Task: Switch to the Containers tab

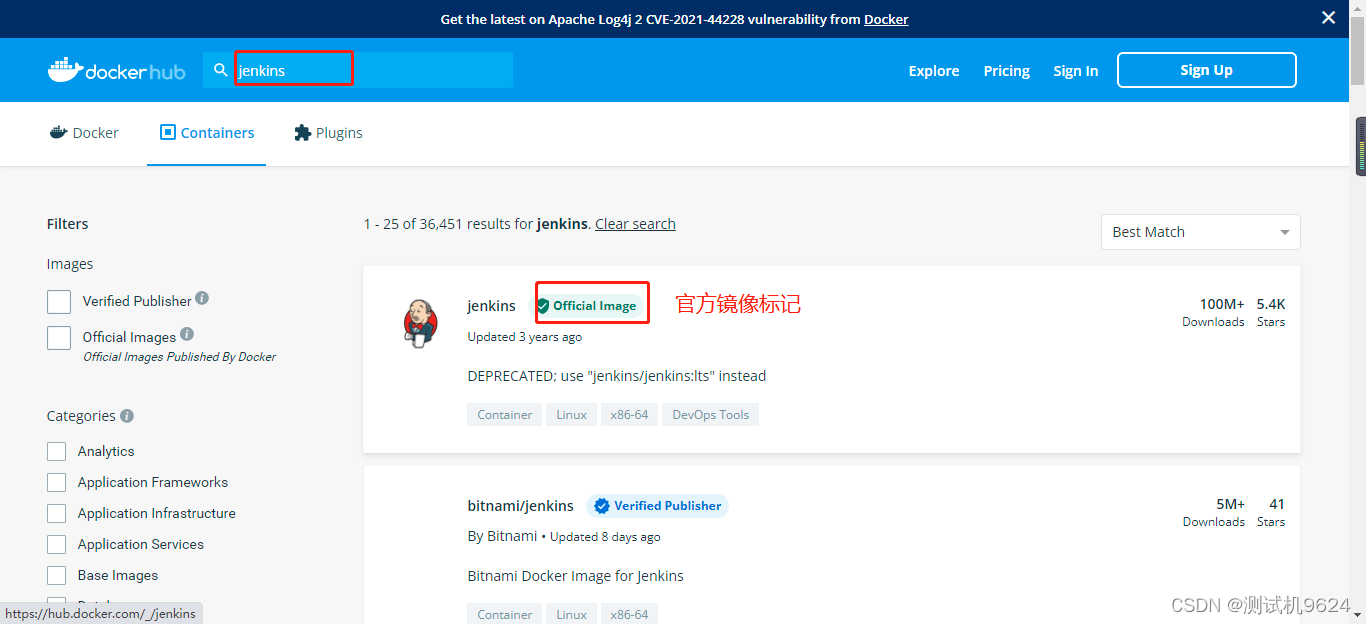Action: [207, 133]
